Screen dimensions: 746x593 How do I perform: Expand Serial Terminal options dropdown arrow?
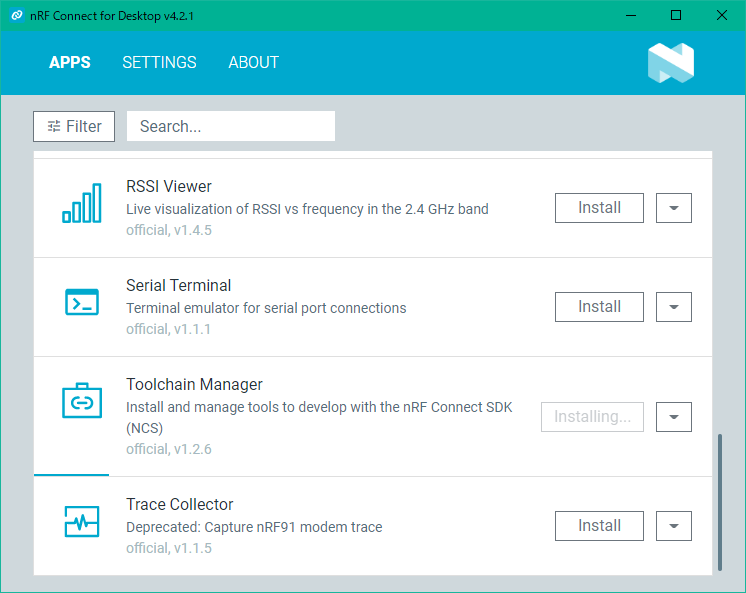click(x=674, y=307)
